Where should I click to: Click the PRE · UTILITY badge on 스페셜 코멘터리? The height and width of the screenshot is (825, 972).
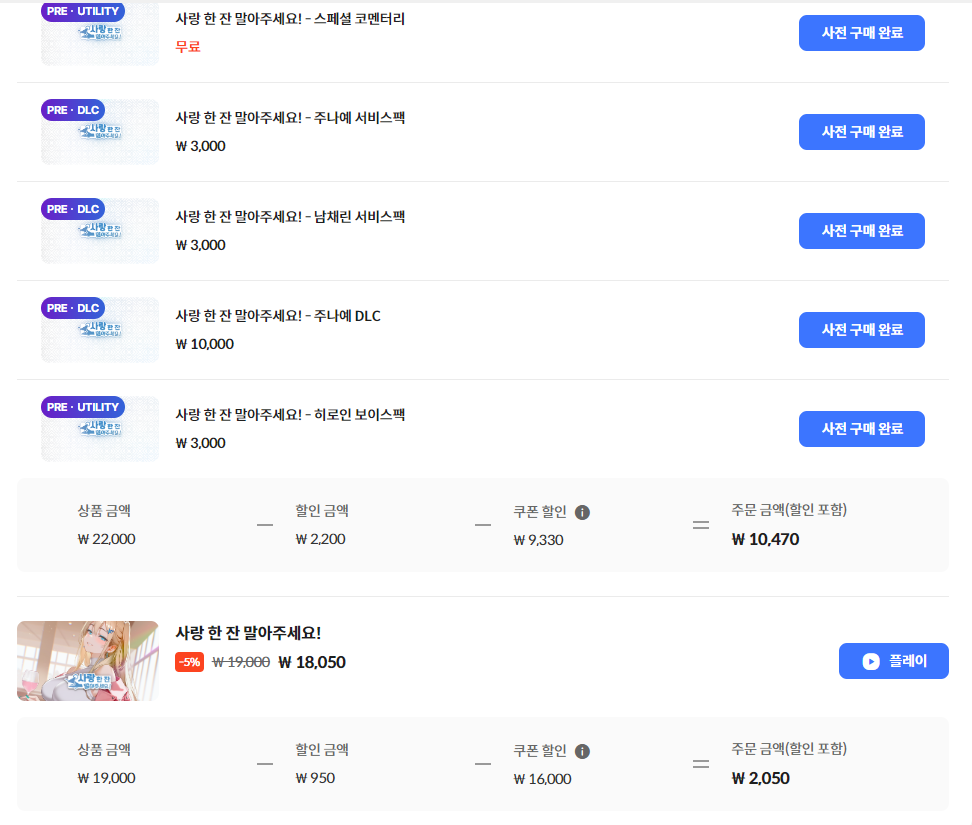83,12
